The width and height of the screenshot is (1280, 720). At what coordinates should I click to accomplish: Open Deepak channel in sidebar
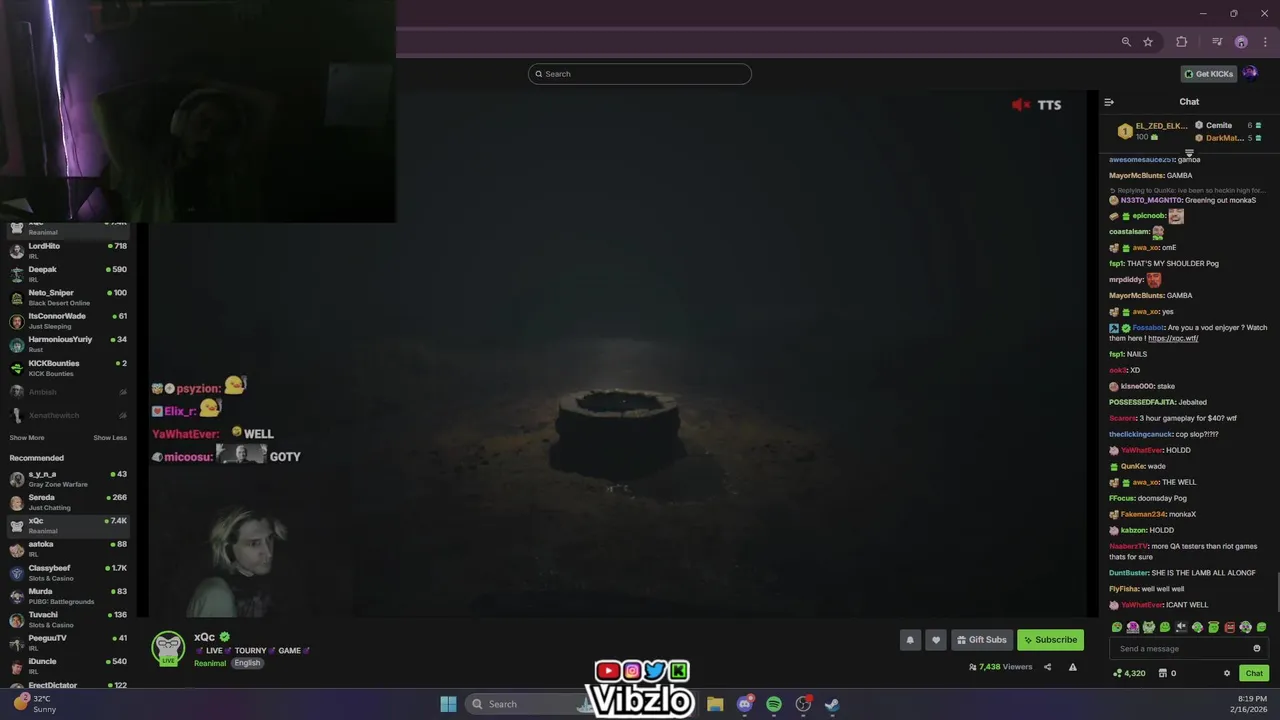(68, 274)
